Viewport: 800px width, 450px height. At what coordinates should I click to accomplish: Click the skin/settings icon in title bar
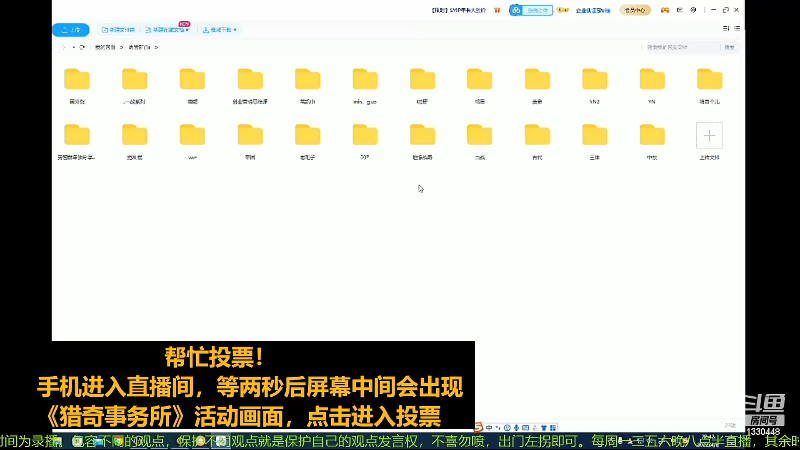693,10
